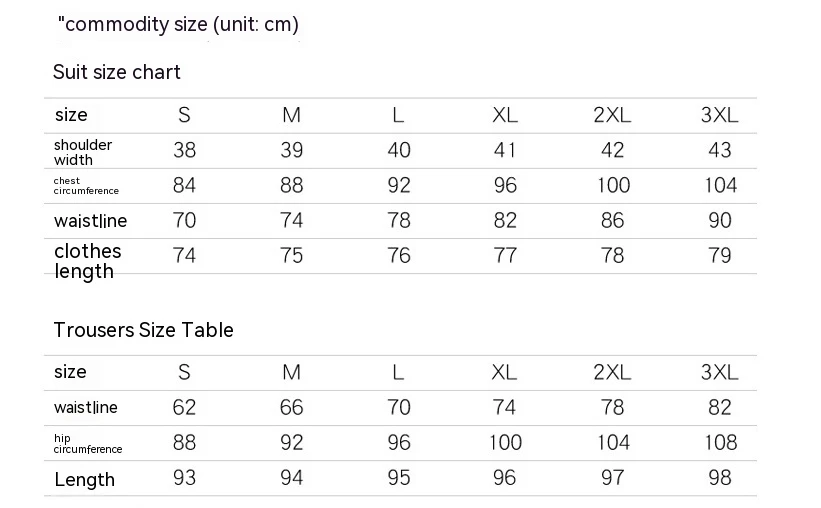Click the 'size' label in the trousers table
This screenshot has height=508, width=821.
tap(71, 372)
